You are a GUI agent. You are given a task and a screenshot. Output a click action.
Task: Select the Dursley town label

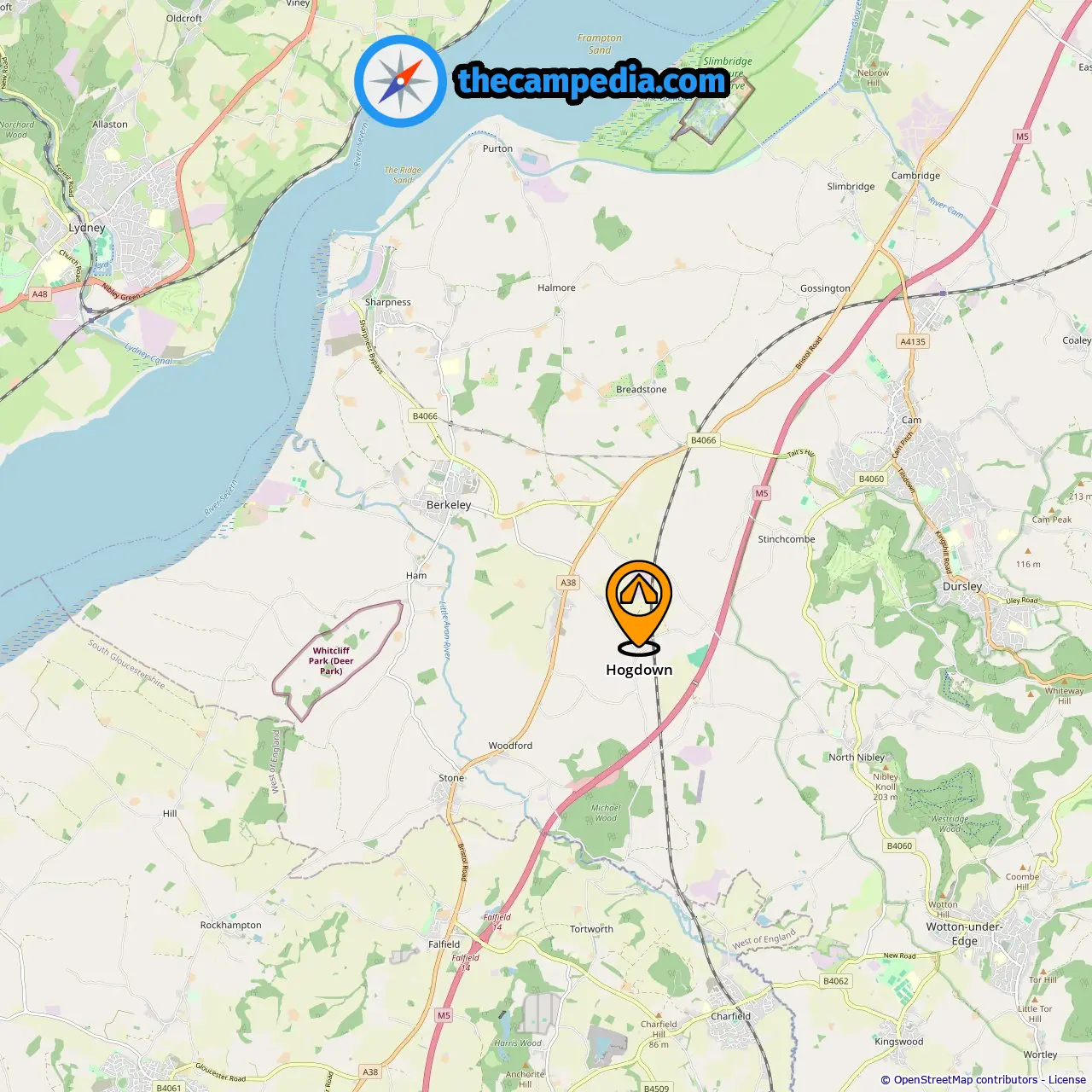962,586
